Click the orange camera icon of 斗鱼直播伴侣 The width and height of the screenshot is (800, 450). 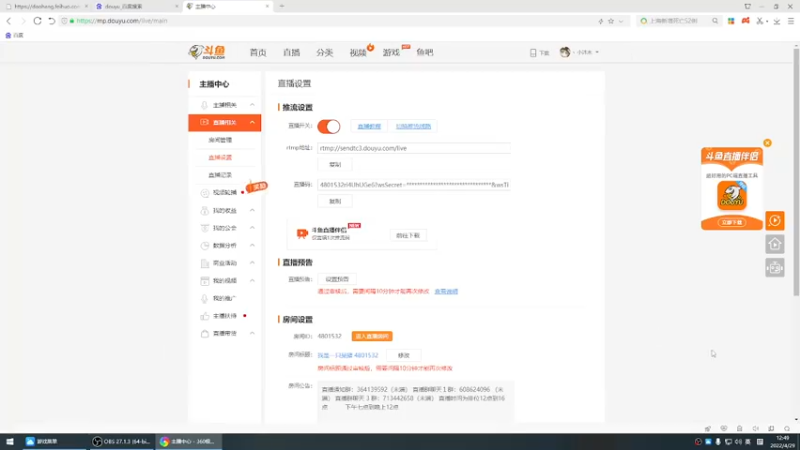(302, 234)
